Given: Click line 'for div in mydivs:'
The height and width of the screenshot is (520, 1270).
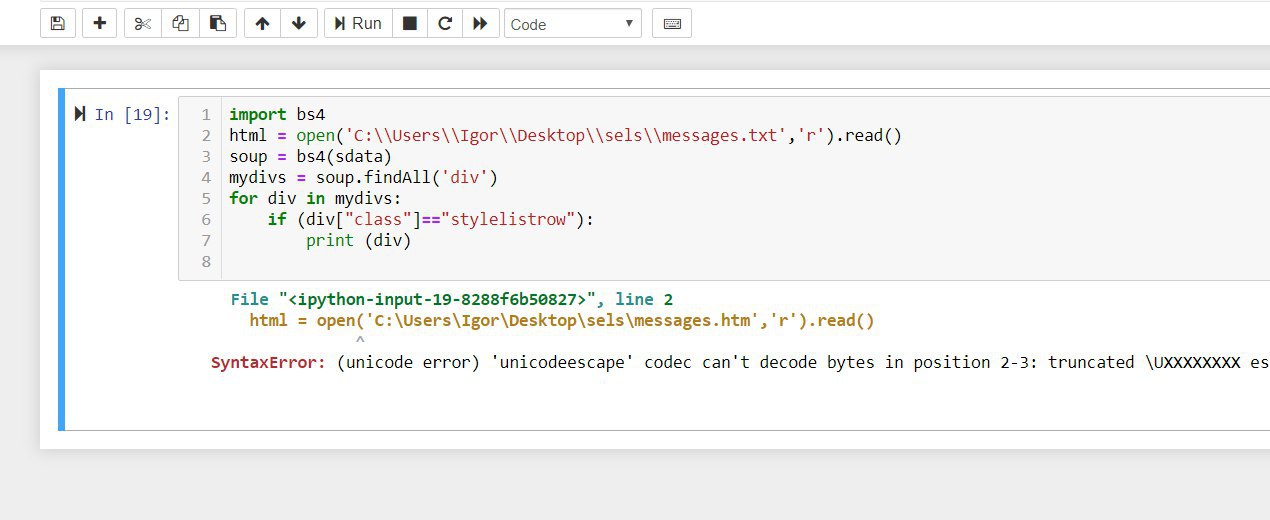Looking at the screenshot, I should pyautogui.click(x=315, y=199).
